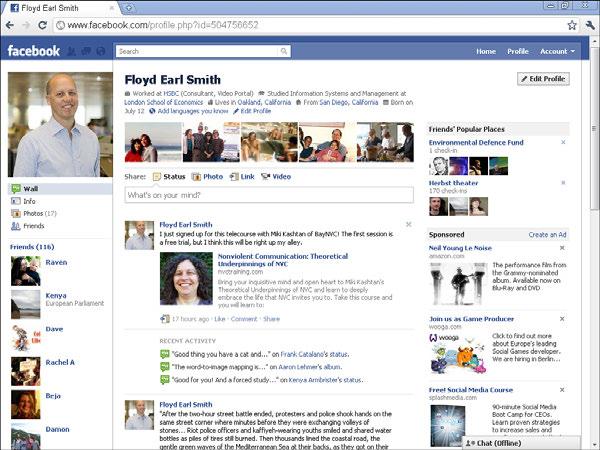The height and width of the screenshot is (450, 600).
Task: Click the Facebook search field
Action: point(198,51)
